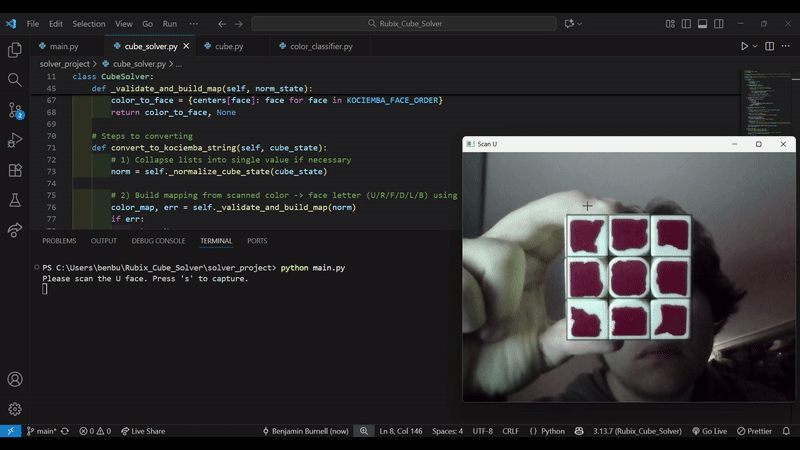The height and width of the screenshot is (450, 800).
Task: Open the Selection menu
Action: point(88,23)
